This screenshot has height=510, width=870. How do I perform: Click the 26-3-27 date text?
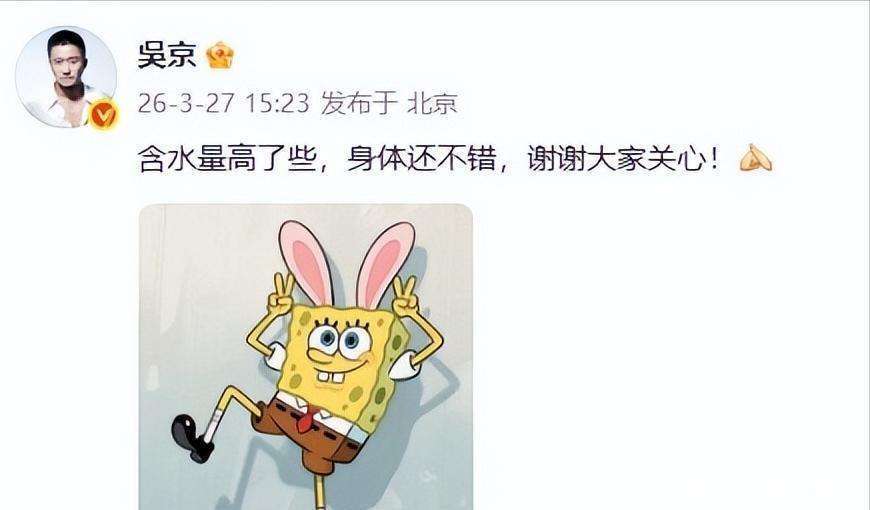tap(186, 104)
